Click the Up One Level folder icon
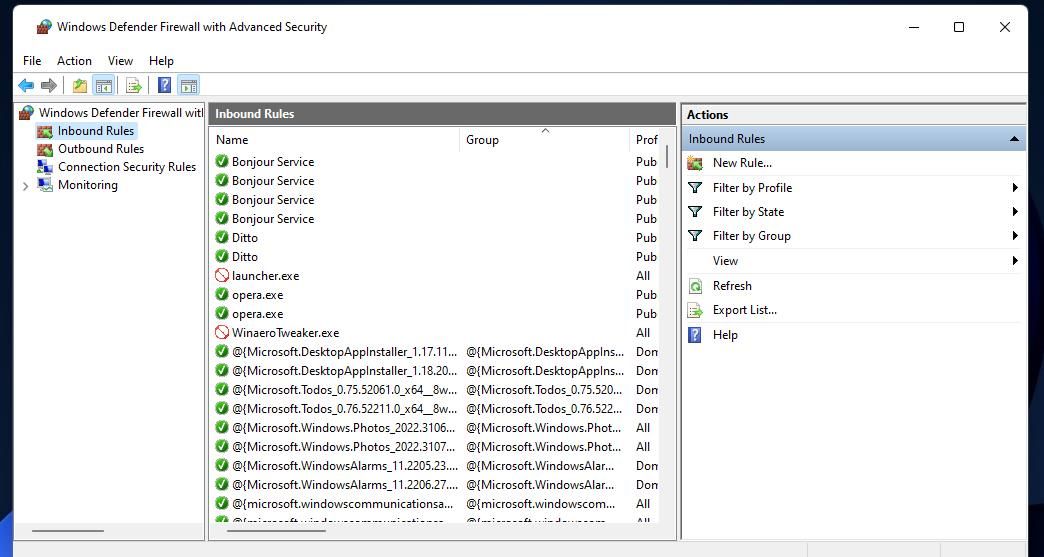This screenshot has height=557, width=1044. click(80, 85)
